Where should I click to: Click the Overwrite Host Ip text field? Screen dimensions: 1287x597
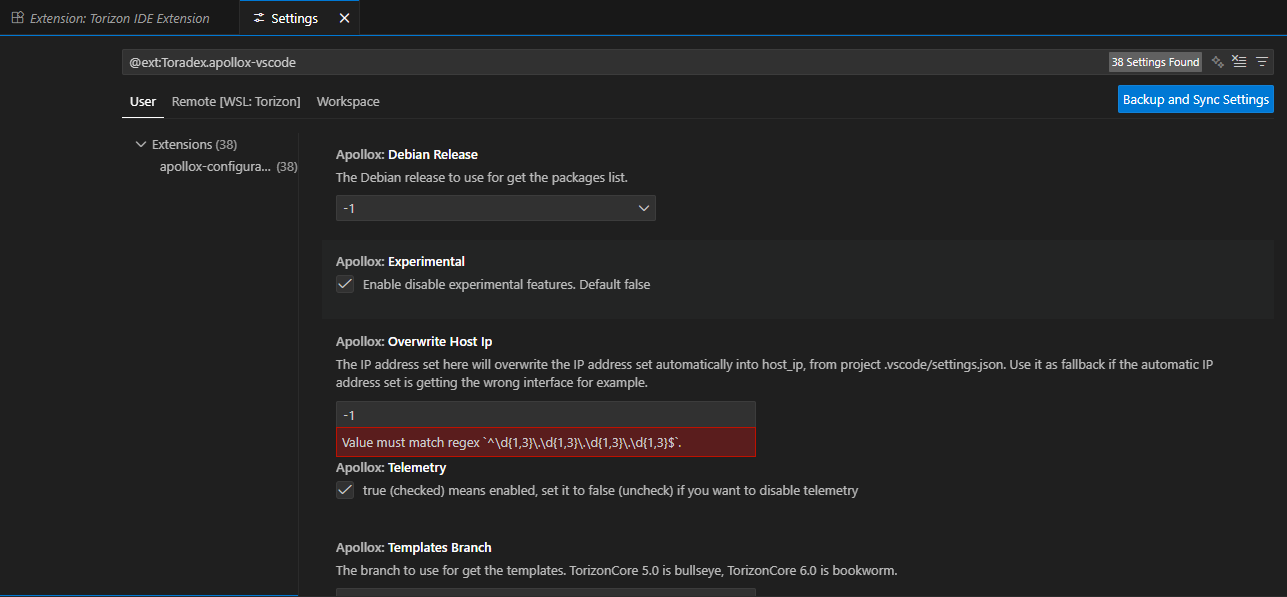tap(545, 415)
